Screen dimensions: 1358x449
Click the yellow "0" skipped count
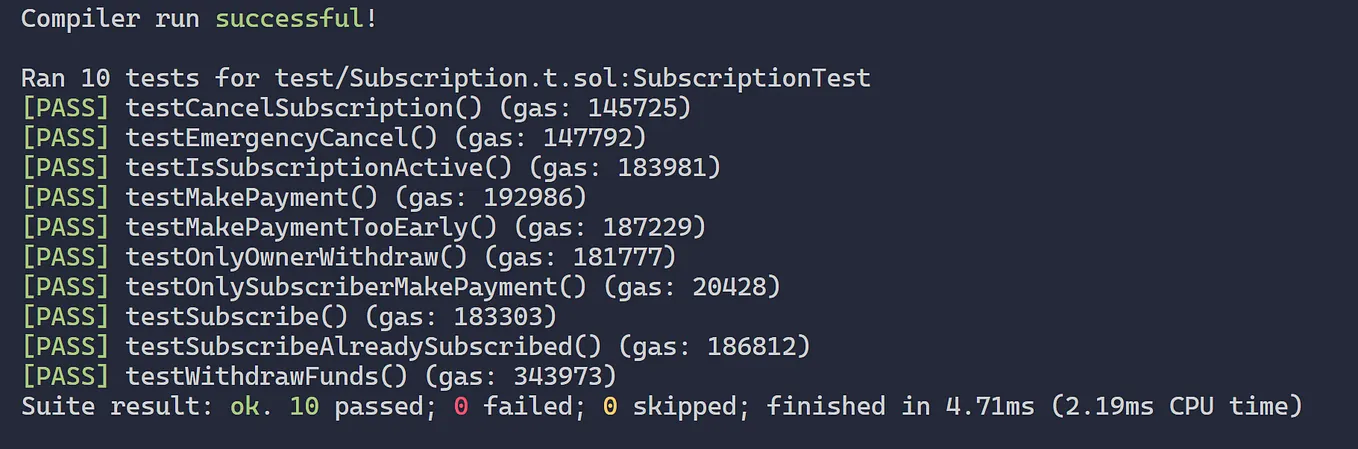(x=609, y=407)
